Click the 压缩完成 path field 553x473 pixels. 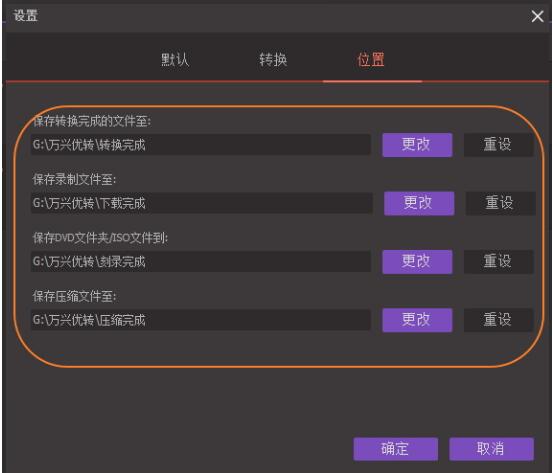point(201,320)
